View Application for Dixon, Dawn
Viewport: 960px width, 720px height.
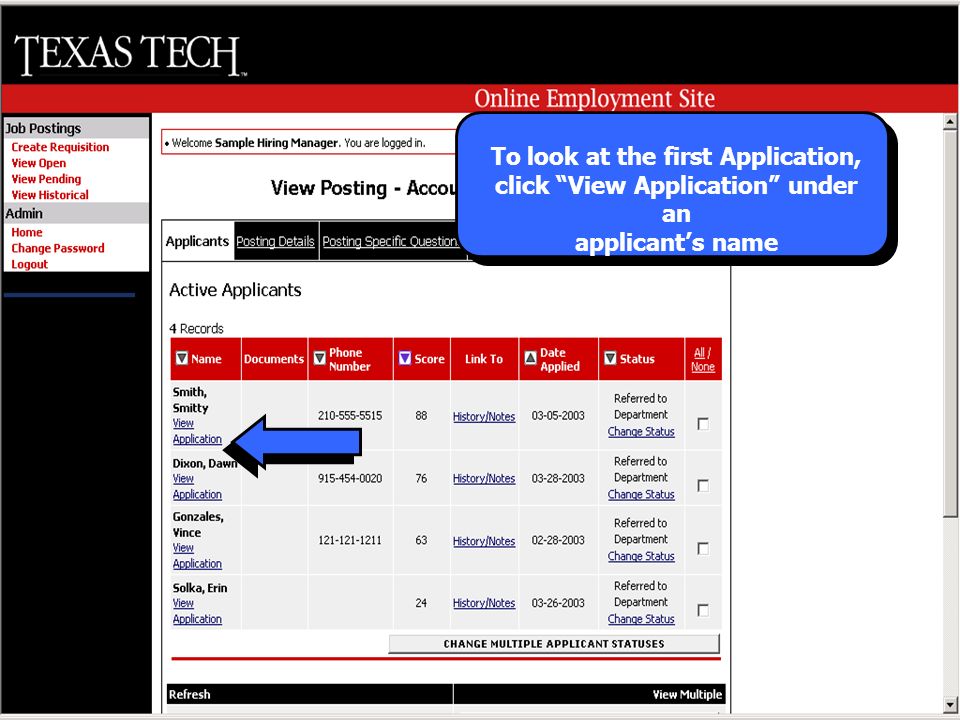coord(197,486)
